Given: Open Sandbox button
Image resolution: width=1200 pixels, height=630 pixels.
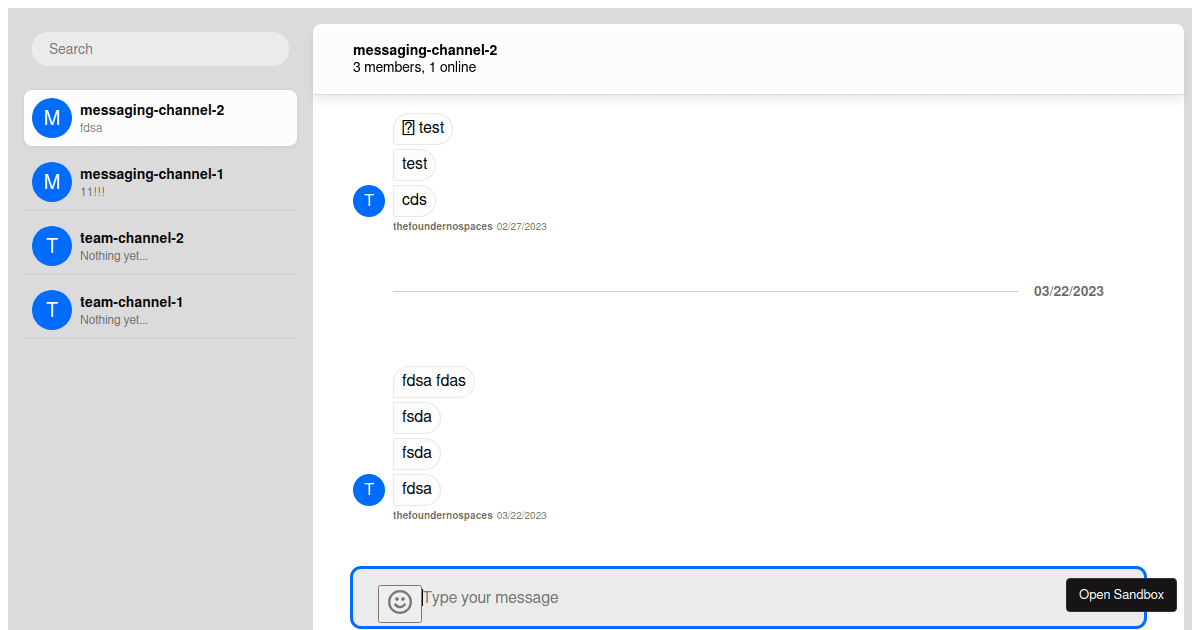Looking at the screenshot, I should [1121, 595].
